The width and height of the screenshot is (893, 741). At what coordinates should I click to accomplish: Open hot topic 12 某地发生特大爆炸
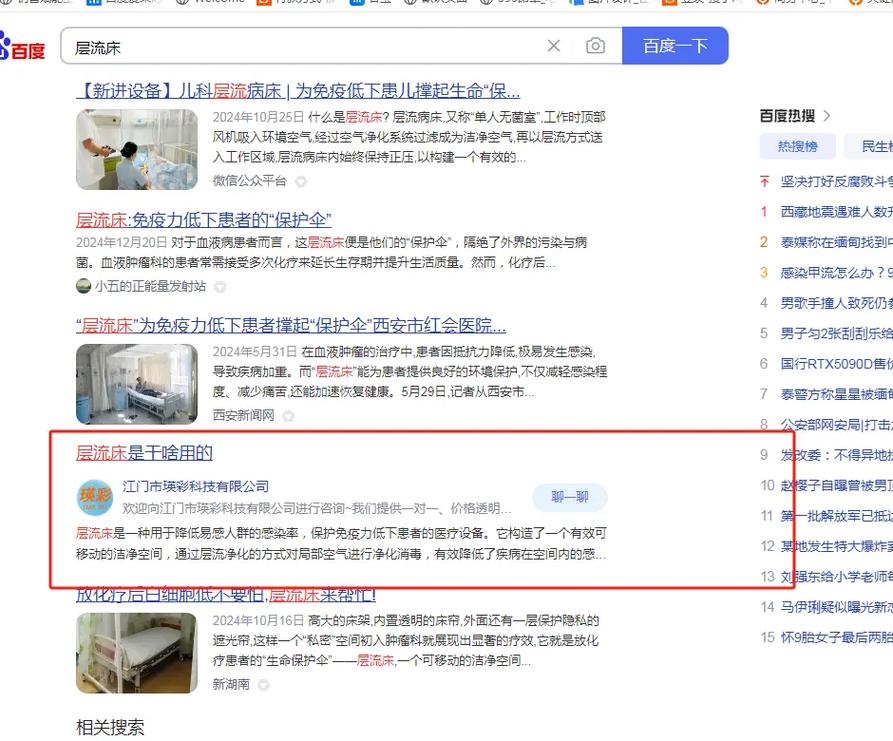coord(836,546)
